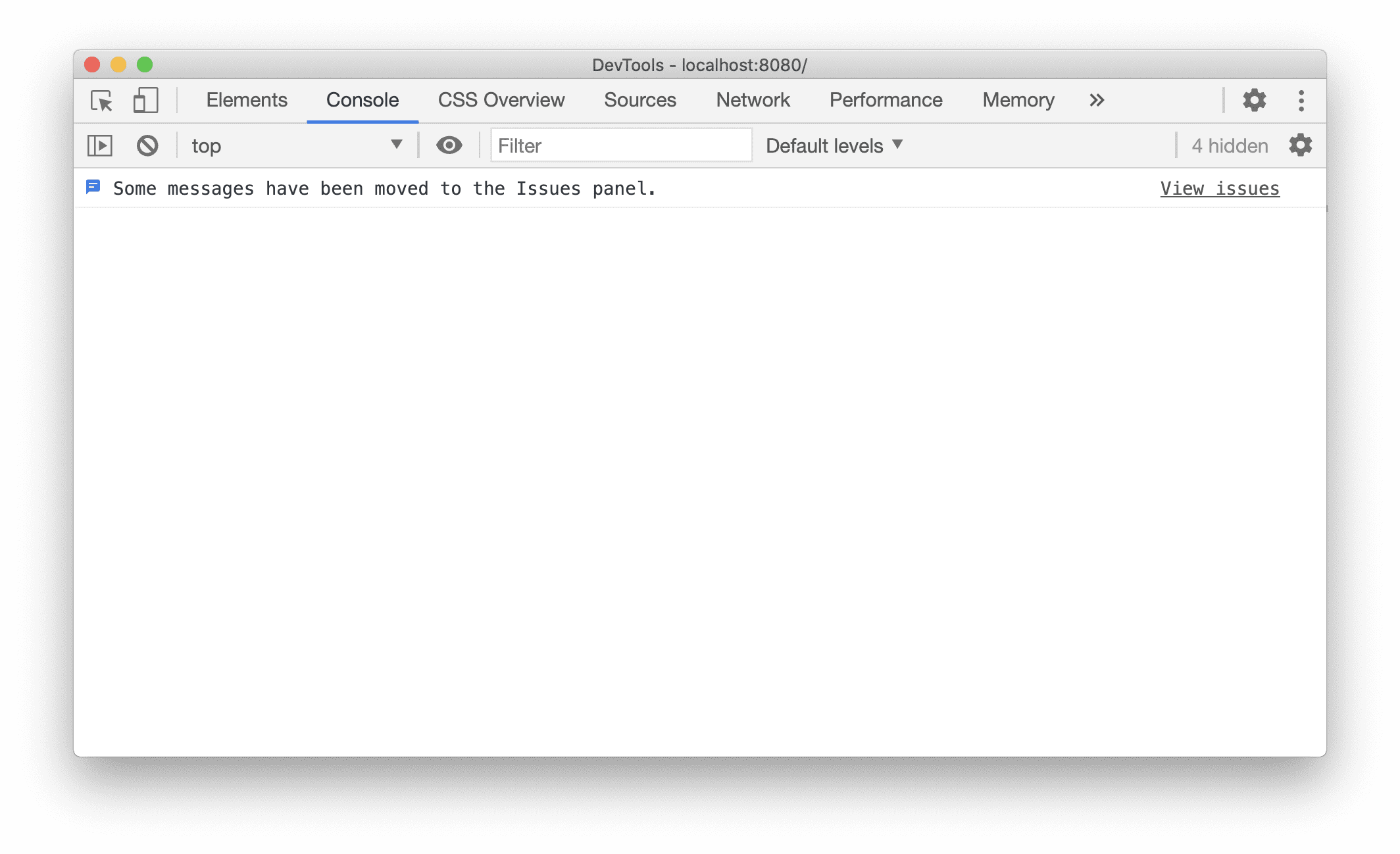Expand the Default levels dropdown
Image resolution: width=1400 pixels, height=854 pixels.
834,145
